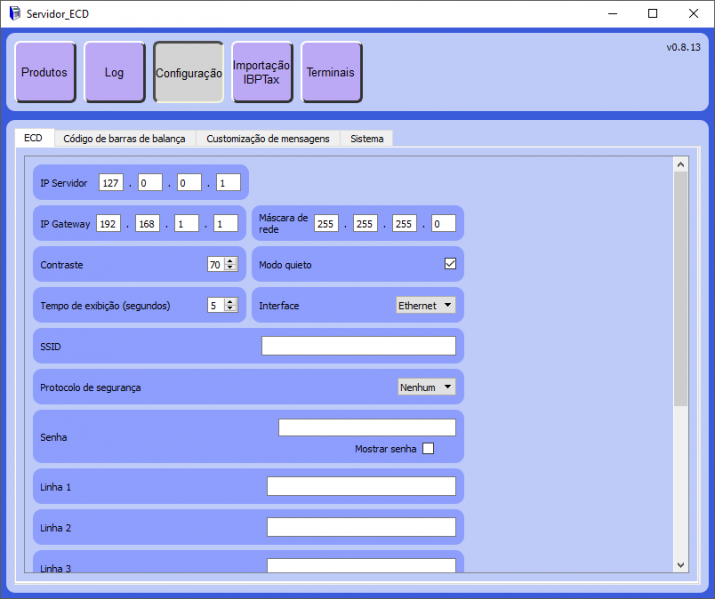Focus the Linha 1 text field
The width and height of the screenshot is (715, 599).
coord(361,486)
